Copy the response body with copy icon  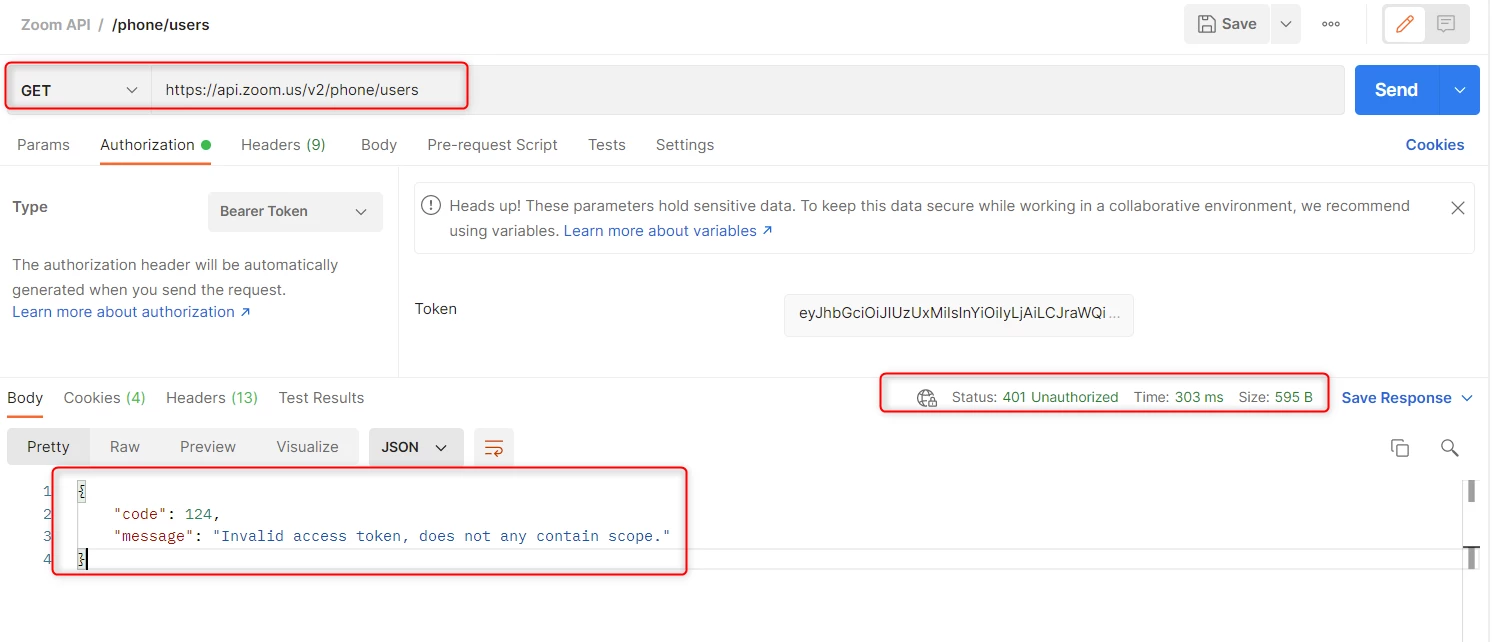pyautogui.click(x=1400, y=448)
